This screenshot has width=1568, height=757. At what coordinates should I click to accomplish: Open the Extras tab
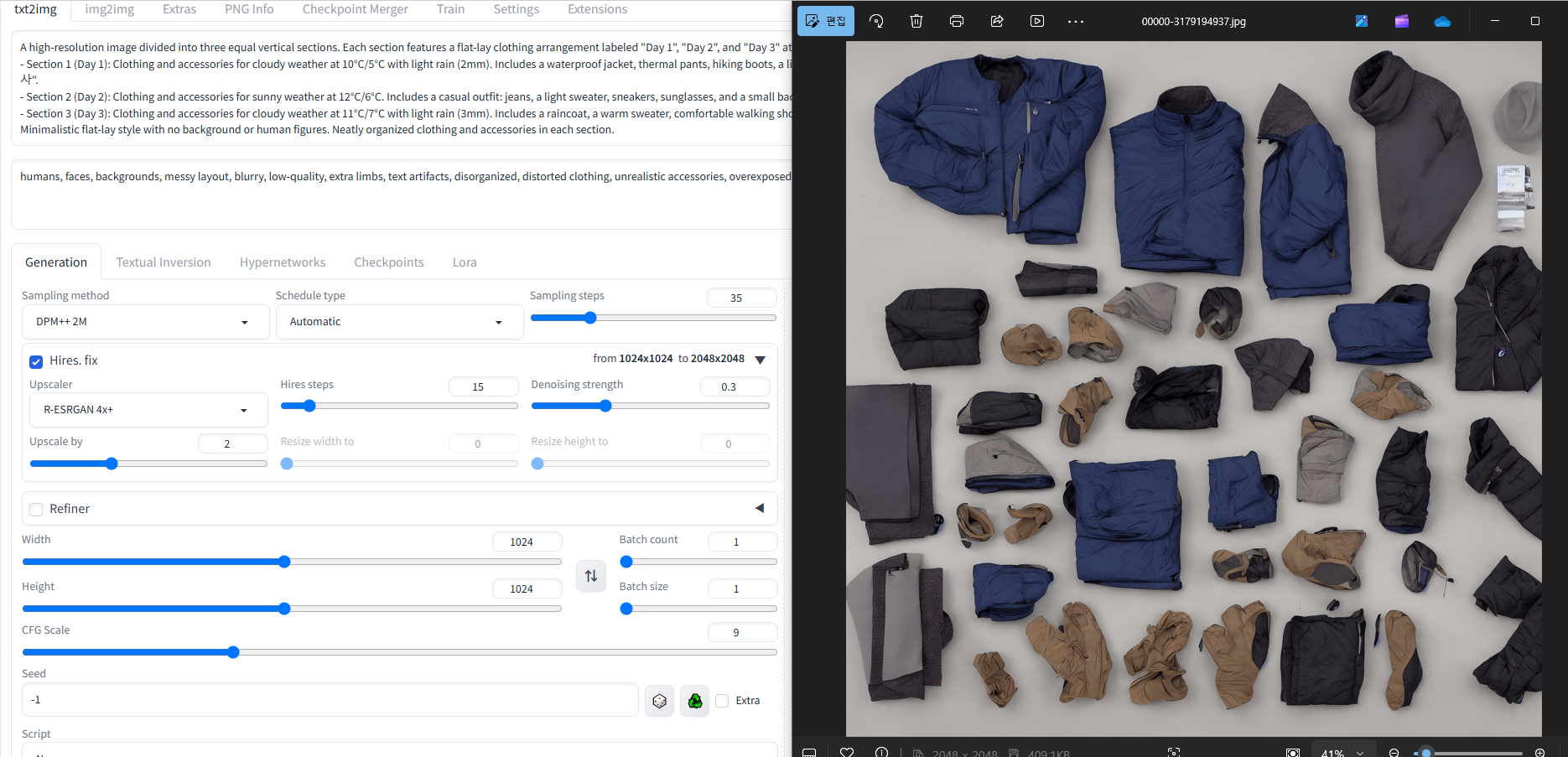coord(179,9)
